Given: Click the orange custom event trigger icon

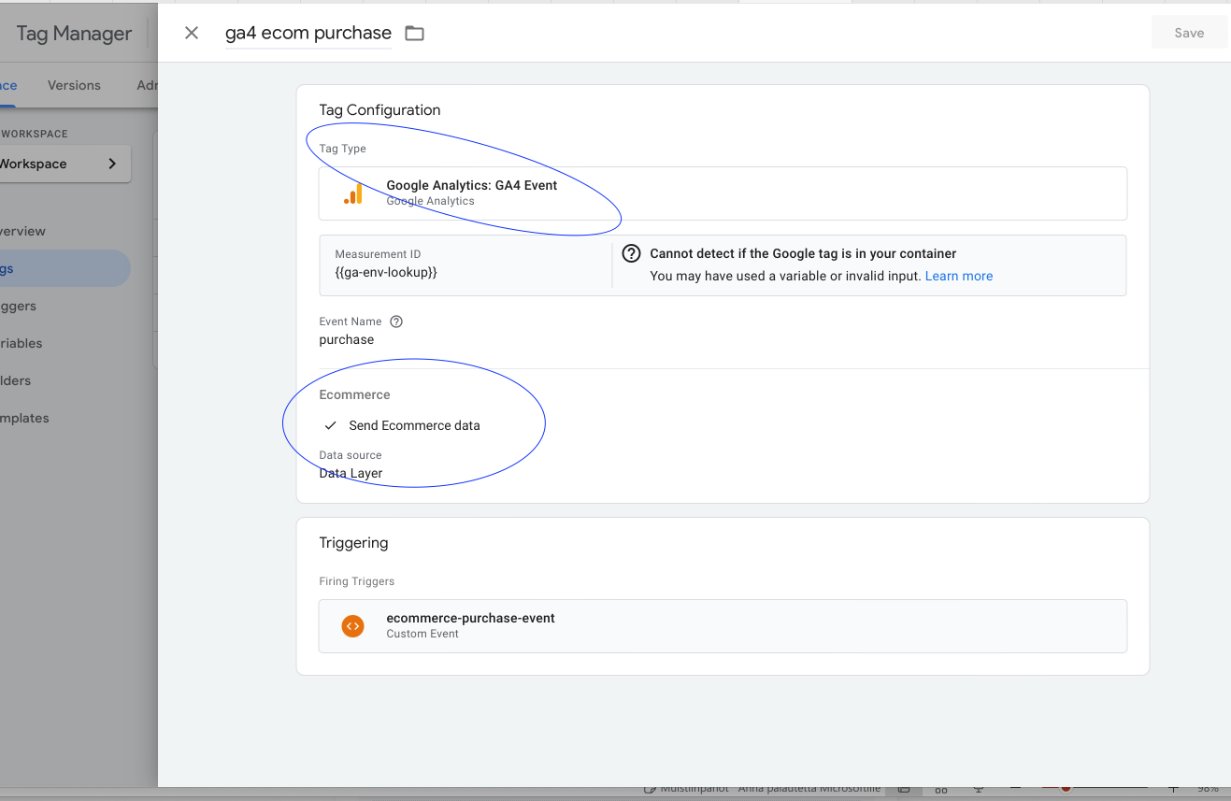Looking at the screenshot, I should tap(352, 626).
